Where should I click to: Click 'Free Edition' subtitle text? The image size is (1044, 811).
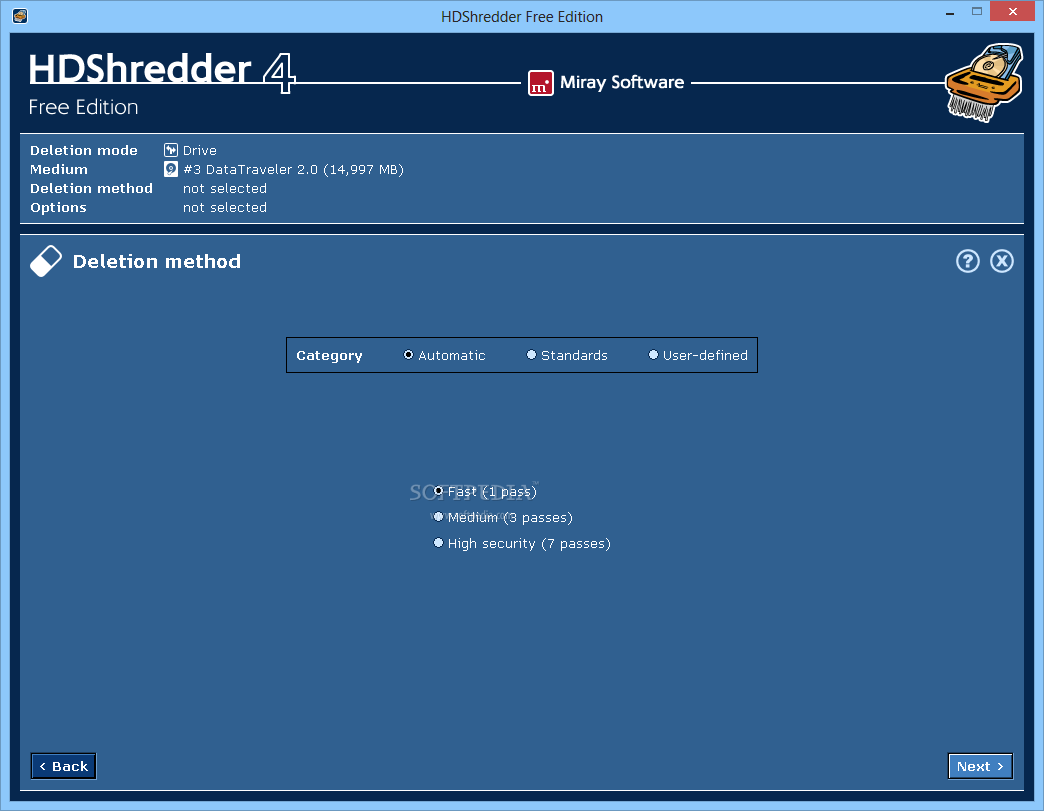click(x=83, y=107)
